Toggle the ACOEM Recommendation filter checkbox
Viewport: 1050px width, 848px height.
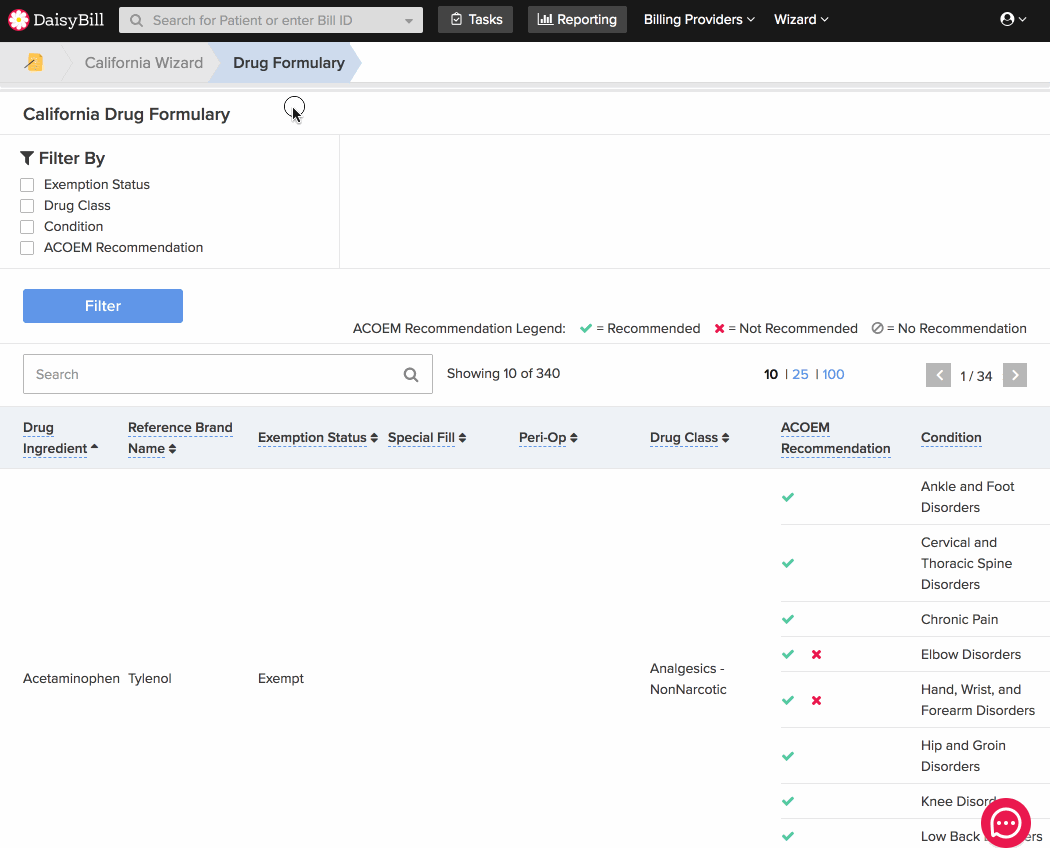27,248
